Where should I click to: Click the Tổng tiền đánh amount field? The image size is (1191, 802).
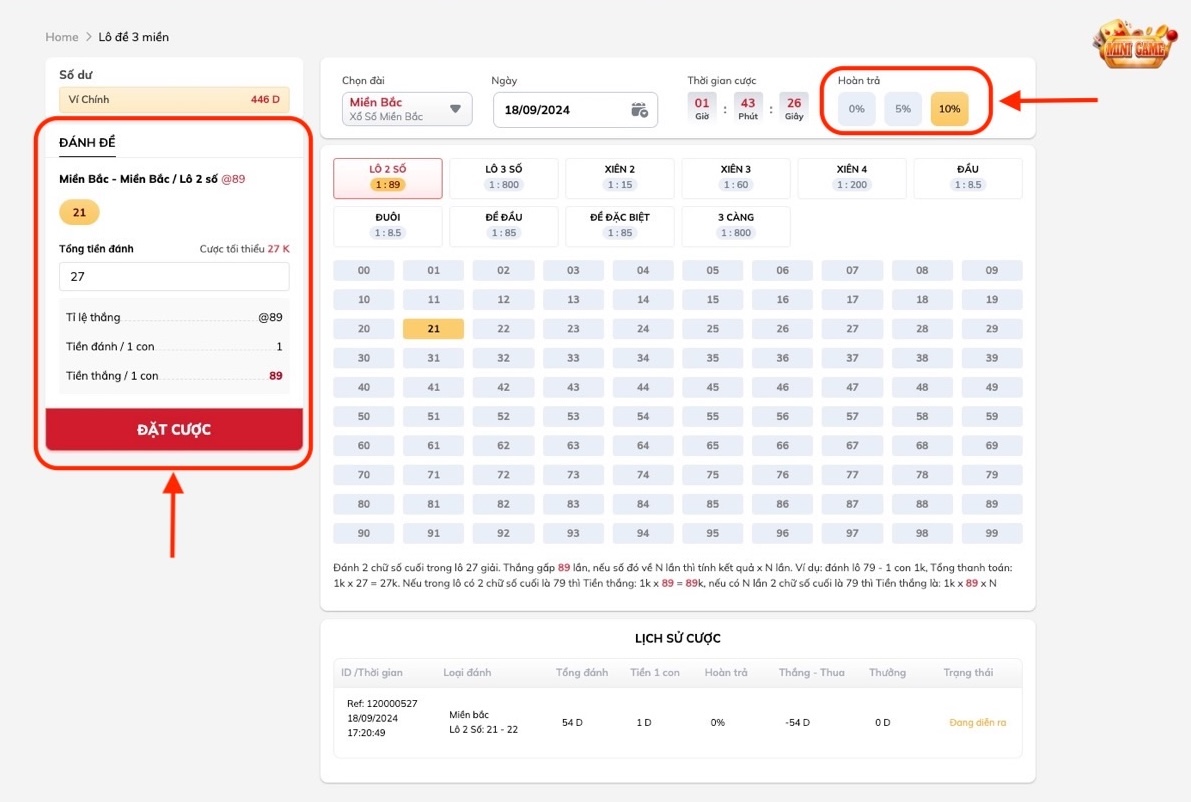pyautogui.click(x=173, y=276)
